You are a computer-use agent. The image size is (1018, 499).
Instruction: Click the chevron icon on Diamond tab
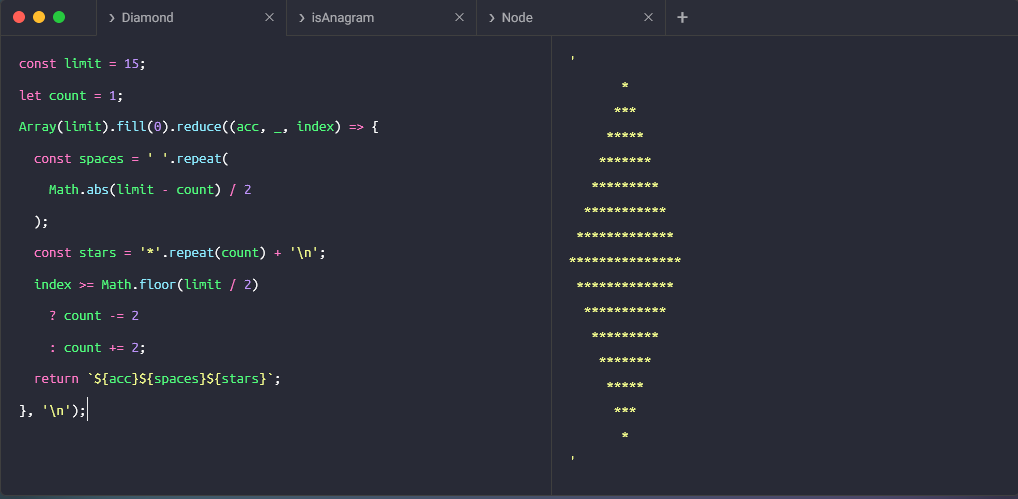110,18
